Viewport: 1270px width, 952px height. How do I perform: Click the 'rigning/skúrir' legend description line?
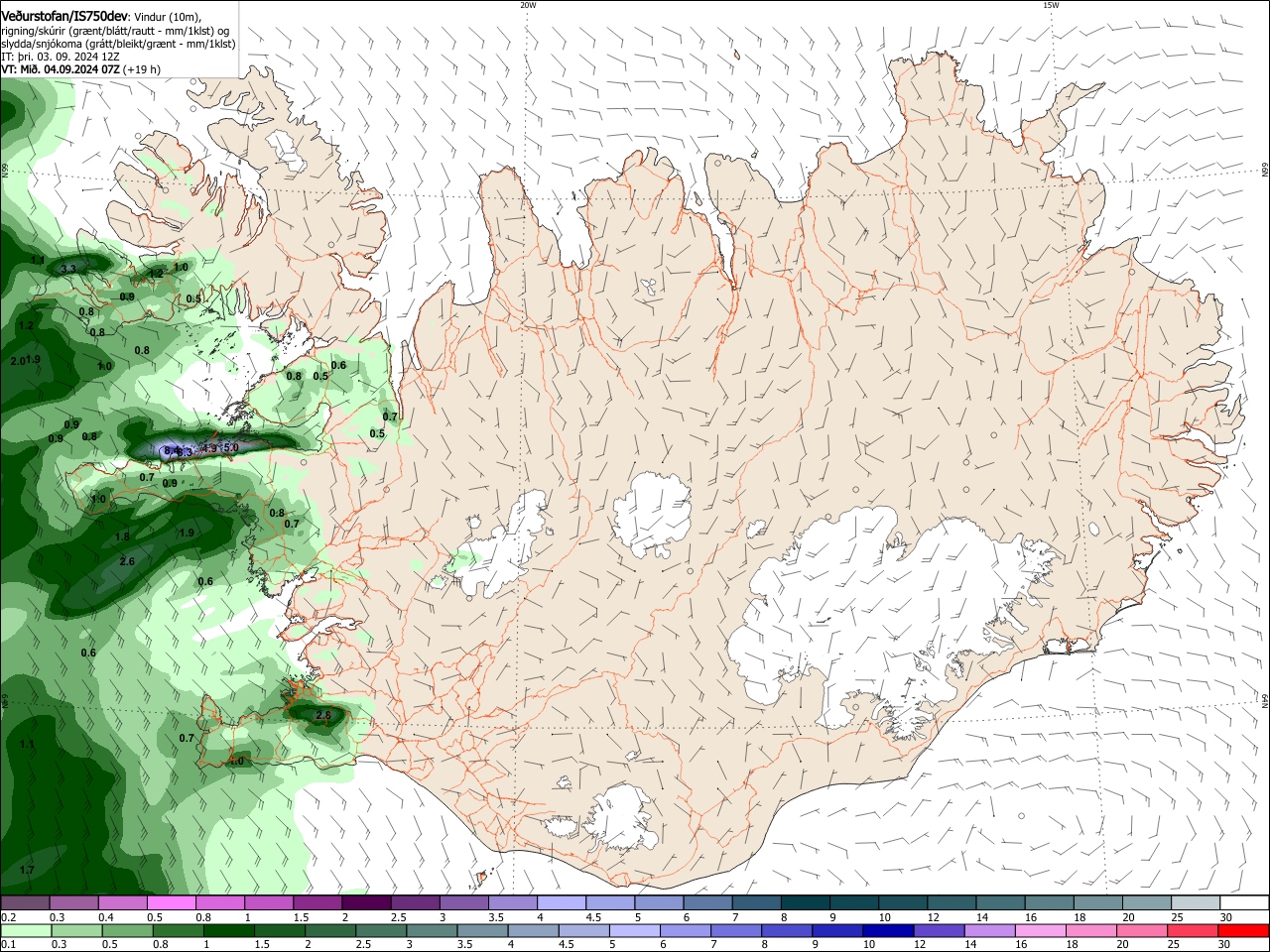tap(115, 31)
